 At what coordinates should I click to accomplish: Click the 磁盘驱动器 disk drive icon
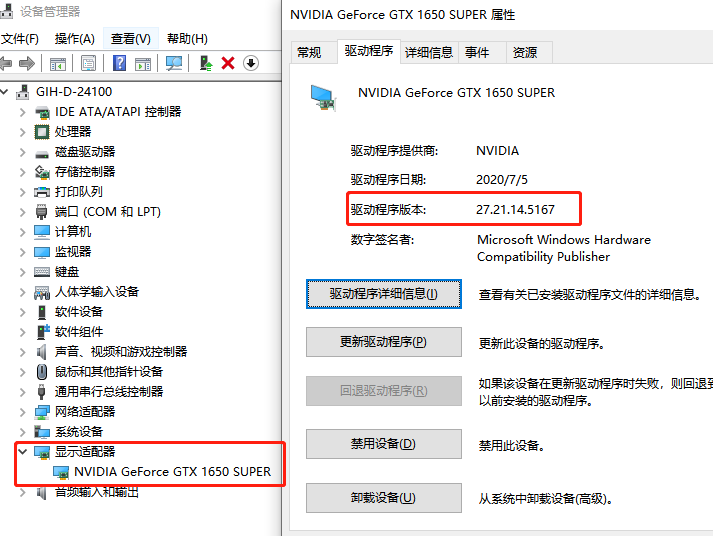click(42, 153)
